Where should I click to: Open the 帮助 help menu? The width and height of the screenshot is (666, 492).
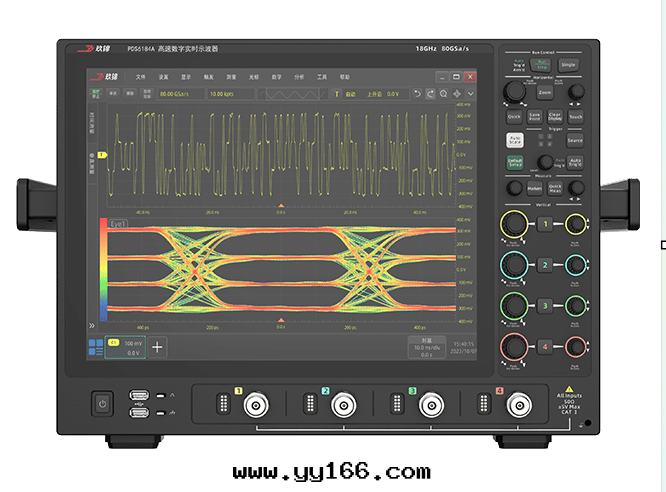pos(345,77)
